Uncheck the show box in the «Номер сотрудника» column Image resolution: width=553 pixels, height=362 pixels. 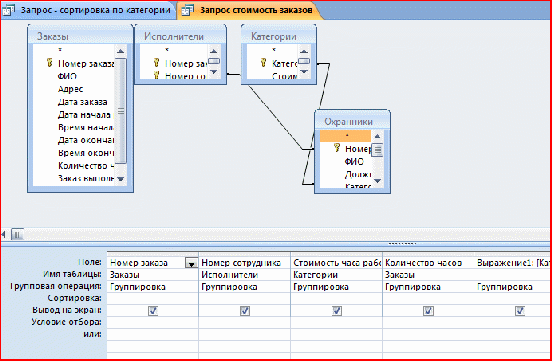pyautogui.click(x=245, y=310)
